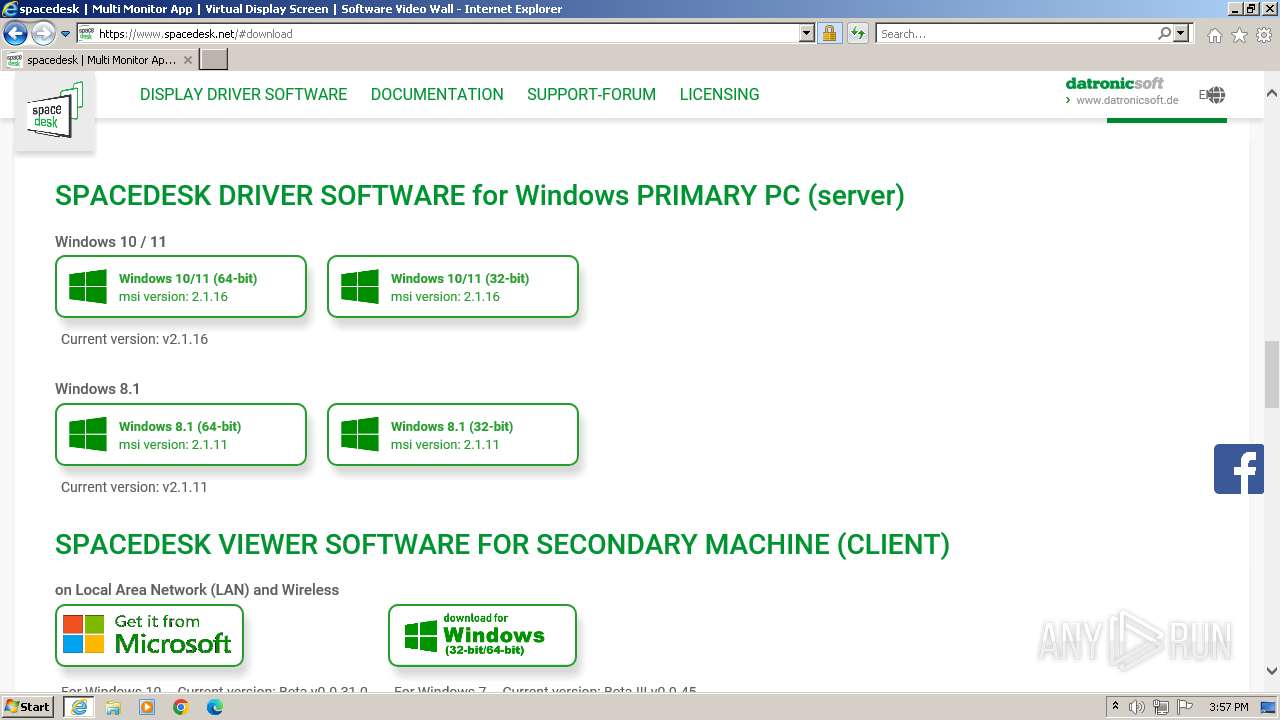Image resolution: width=1280 pixels, height=720 pixels.
Task: Download Windows 8.1 (32-bit) driver
Action: [x=453, y=435]
